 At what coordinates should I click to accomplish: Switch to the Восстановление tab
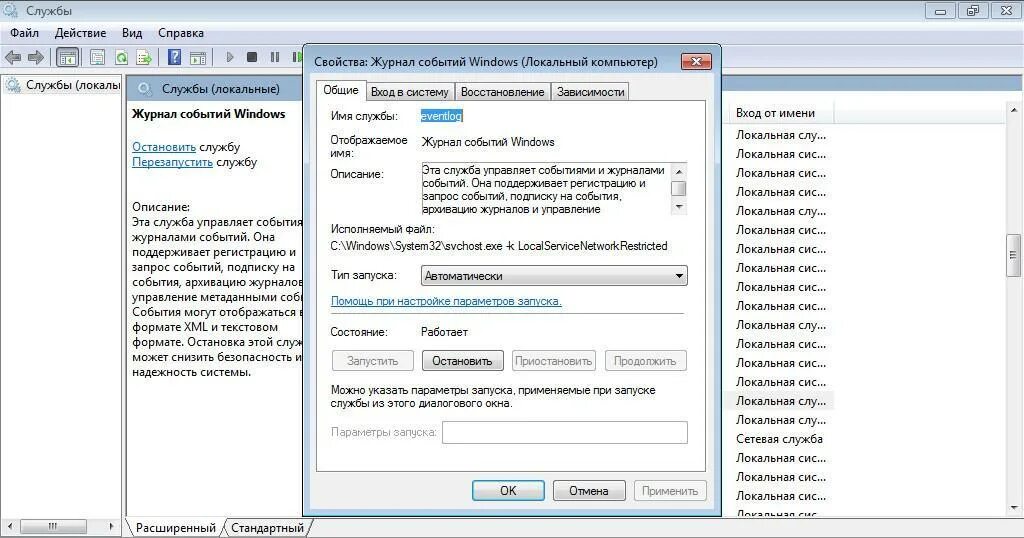(x=502, y=92)
